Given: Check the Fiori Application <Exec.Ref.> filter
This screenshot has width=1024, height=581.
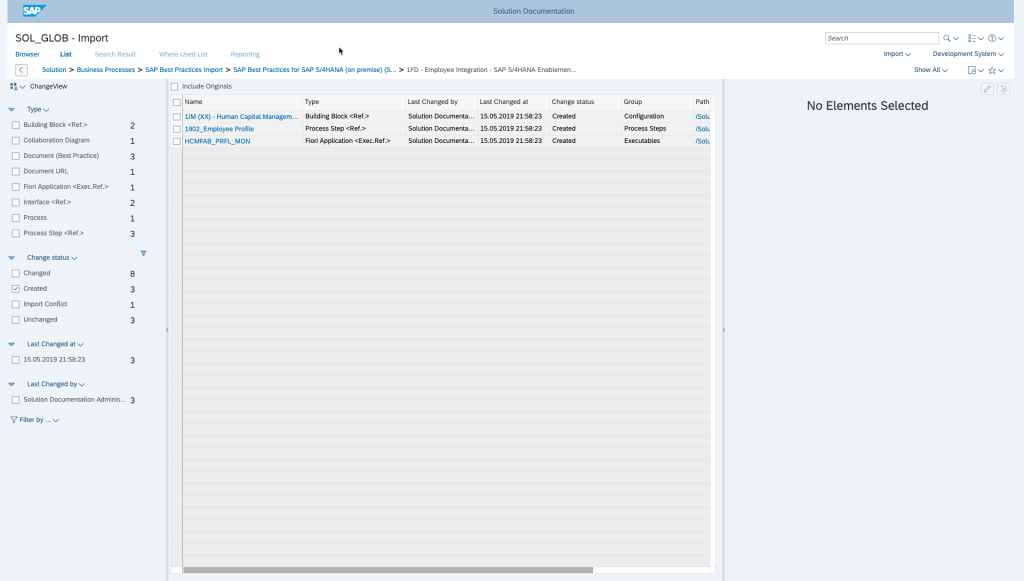Looking at the screenshot, I should click(16, 187).
